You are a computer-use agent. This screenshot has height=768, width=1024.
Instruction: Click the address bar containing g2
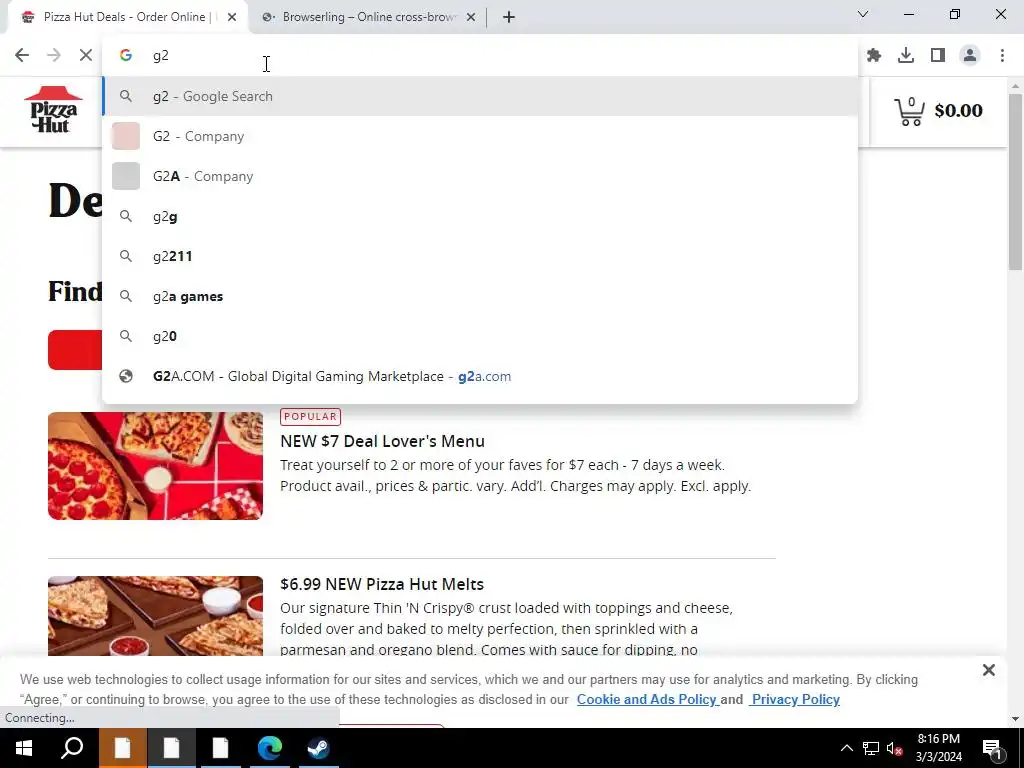coord(480,56)
